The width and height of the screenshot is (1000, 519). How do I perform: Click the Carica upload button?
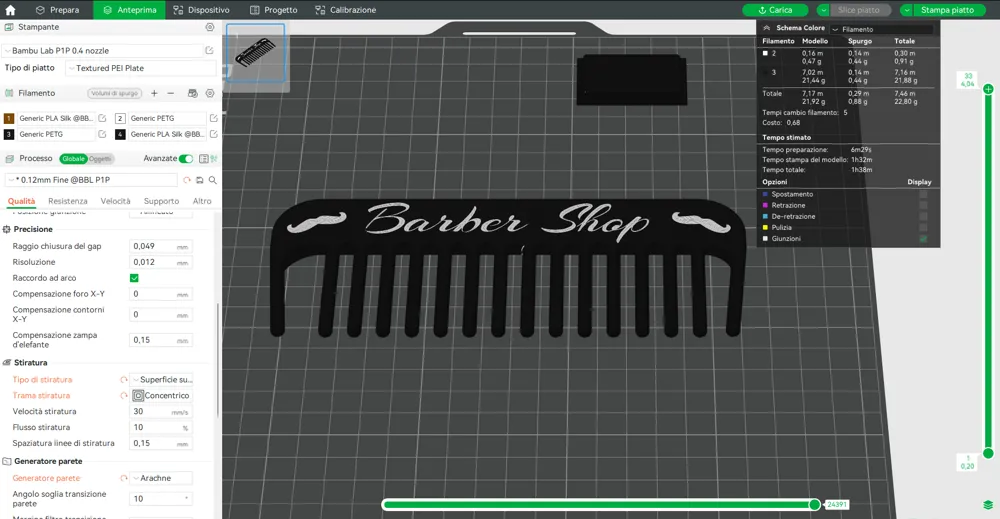[x=775, y=10]
